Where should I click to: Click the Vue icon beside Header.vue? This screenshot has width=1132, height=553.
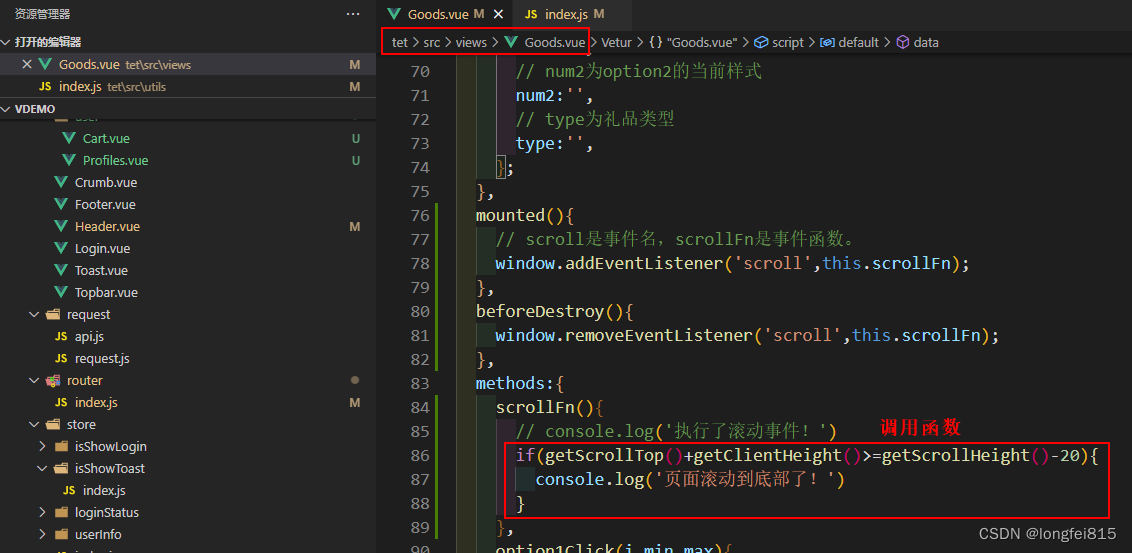(61, 226)
